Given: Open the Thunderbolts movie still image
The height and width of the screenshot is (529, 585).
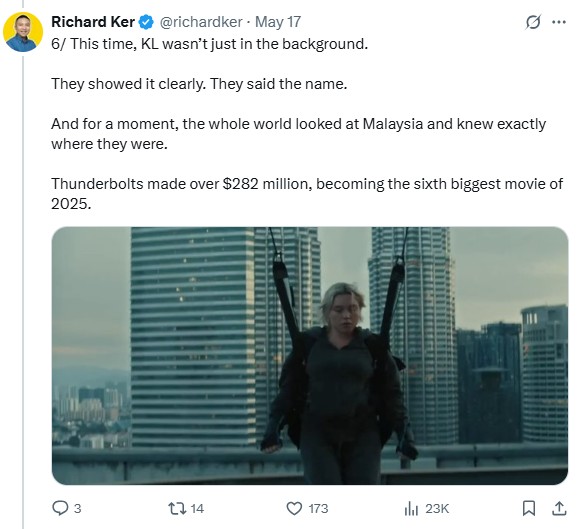Looking at the screenshot, I should 310,356.
